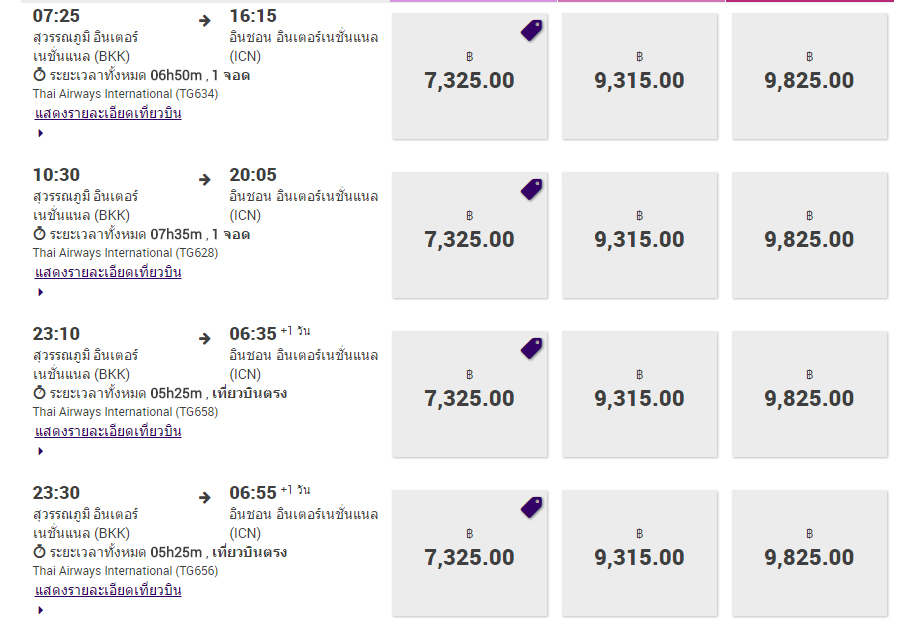The image size is (910, 627).
Task: Pick the 9,315.00 fare for TG656
Action: tap(640, 553)
